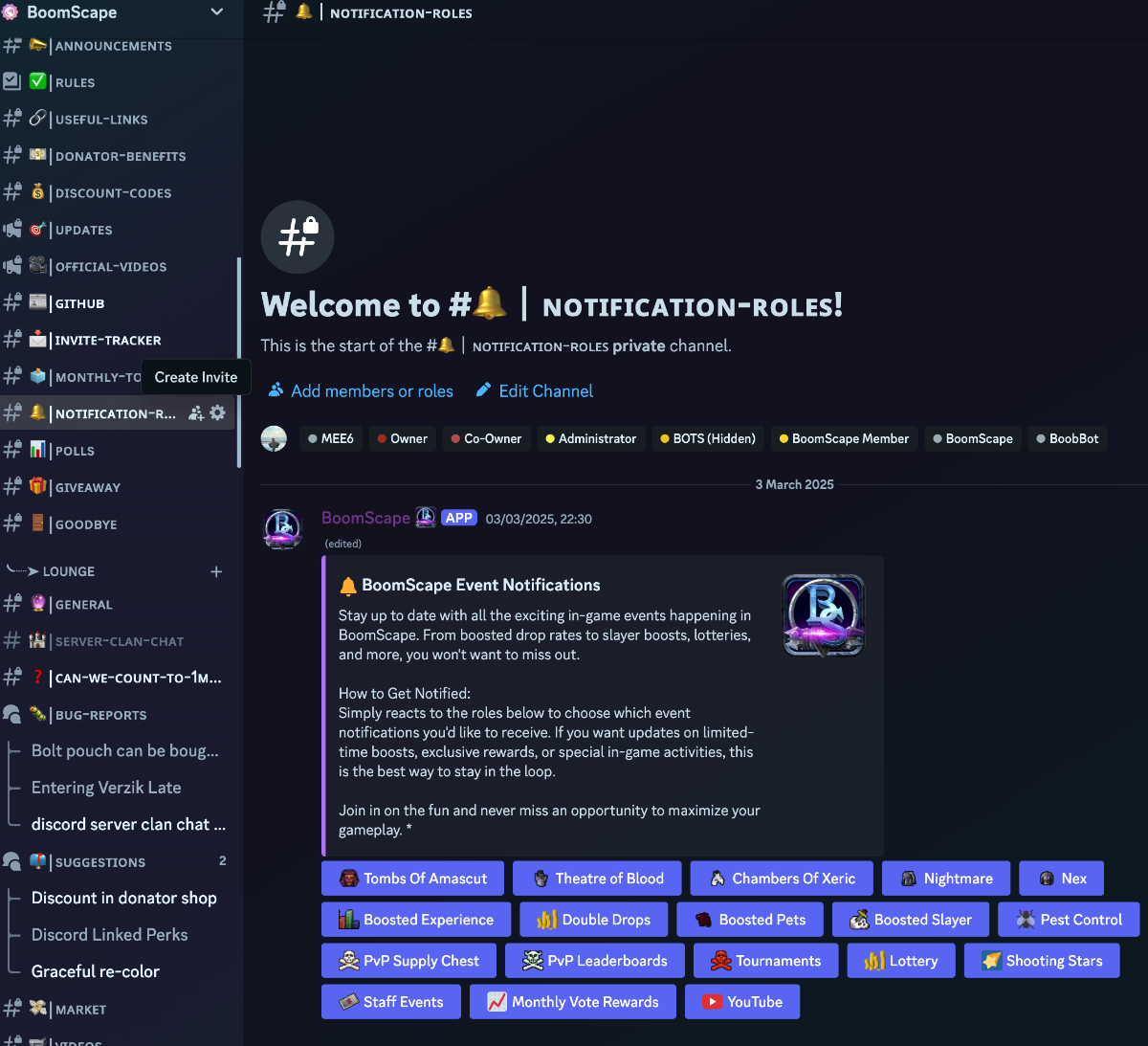Open the goodbye channel
Viewport: 1148px width, 1046px height.
click(118, 524)
